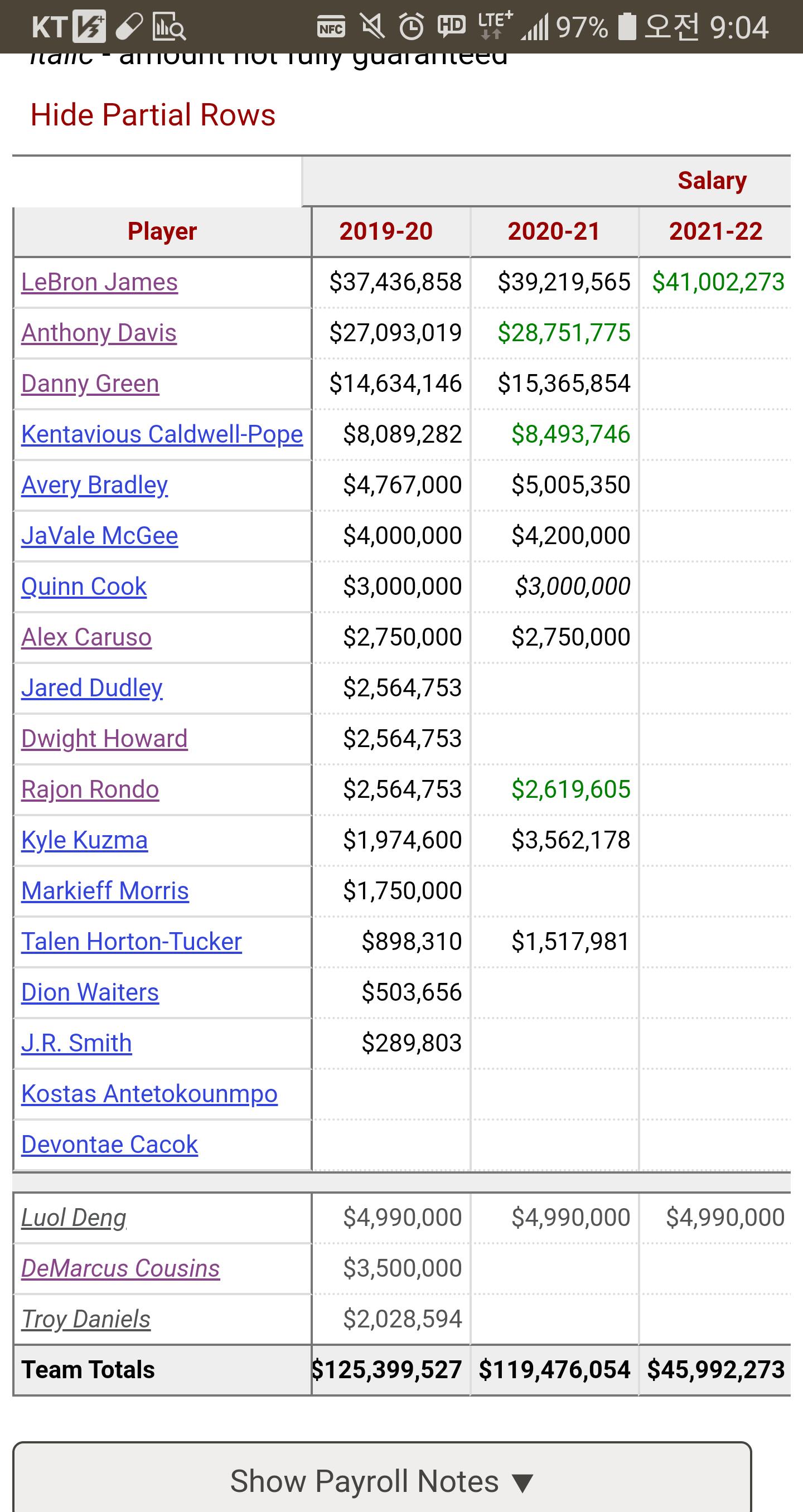Expand Show Payroll Notes
The image size is (803, 1512).
381,1481
